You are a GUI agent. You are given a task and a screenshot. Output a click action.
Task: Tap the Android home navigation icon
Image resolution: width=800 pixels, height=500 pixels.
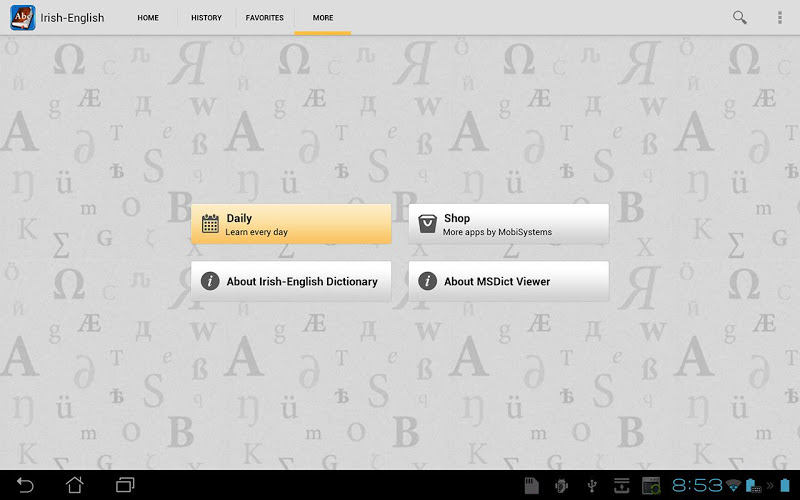click(x=74, y=485)
